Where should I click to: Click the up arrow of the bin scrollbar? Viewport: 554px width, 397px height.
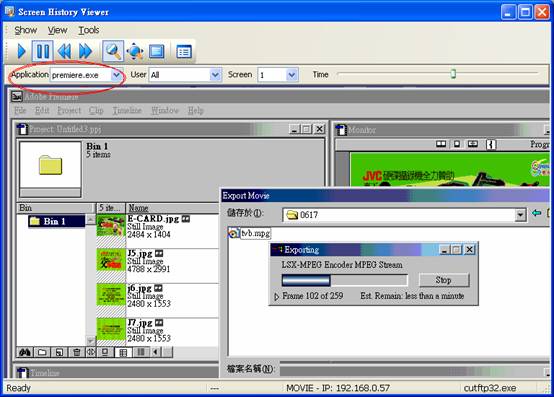click(90, 220)
